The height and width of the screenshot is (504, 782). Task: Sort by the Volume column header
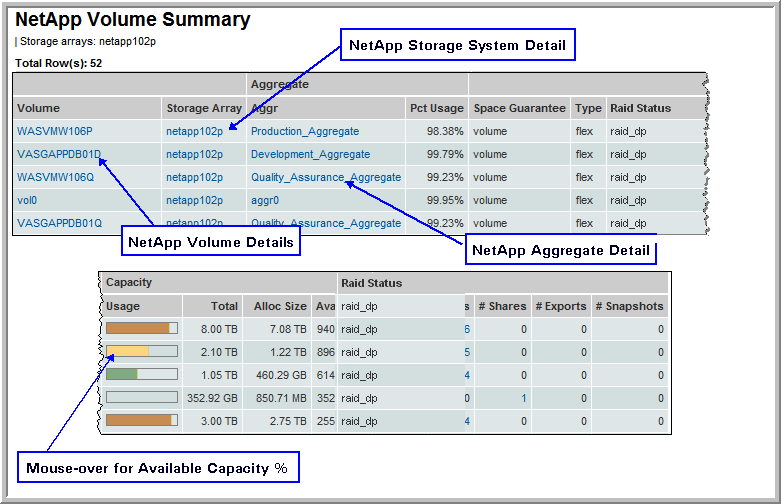point(39,108)
